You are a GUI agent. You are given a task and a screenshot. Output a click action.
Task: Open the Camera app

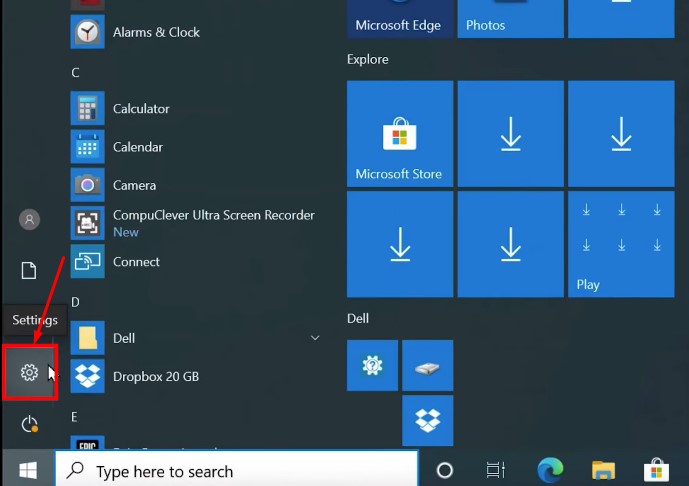(x=198, y=185)
